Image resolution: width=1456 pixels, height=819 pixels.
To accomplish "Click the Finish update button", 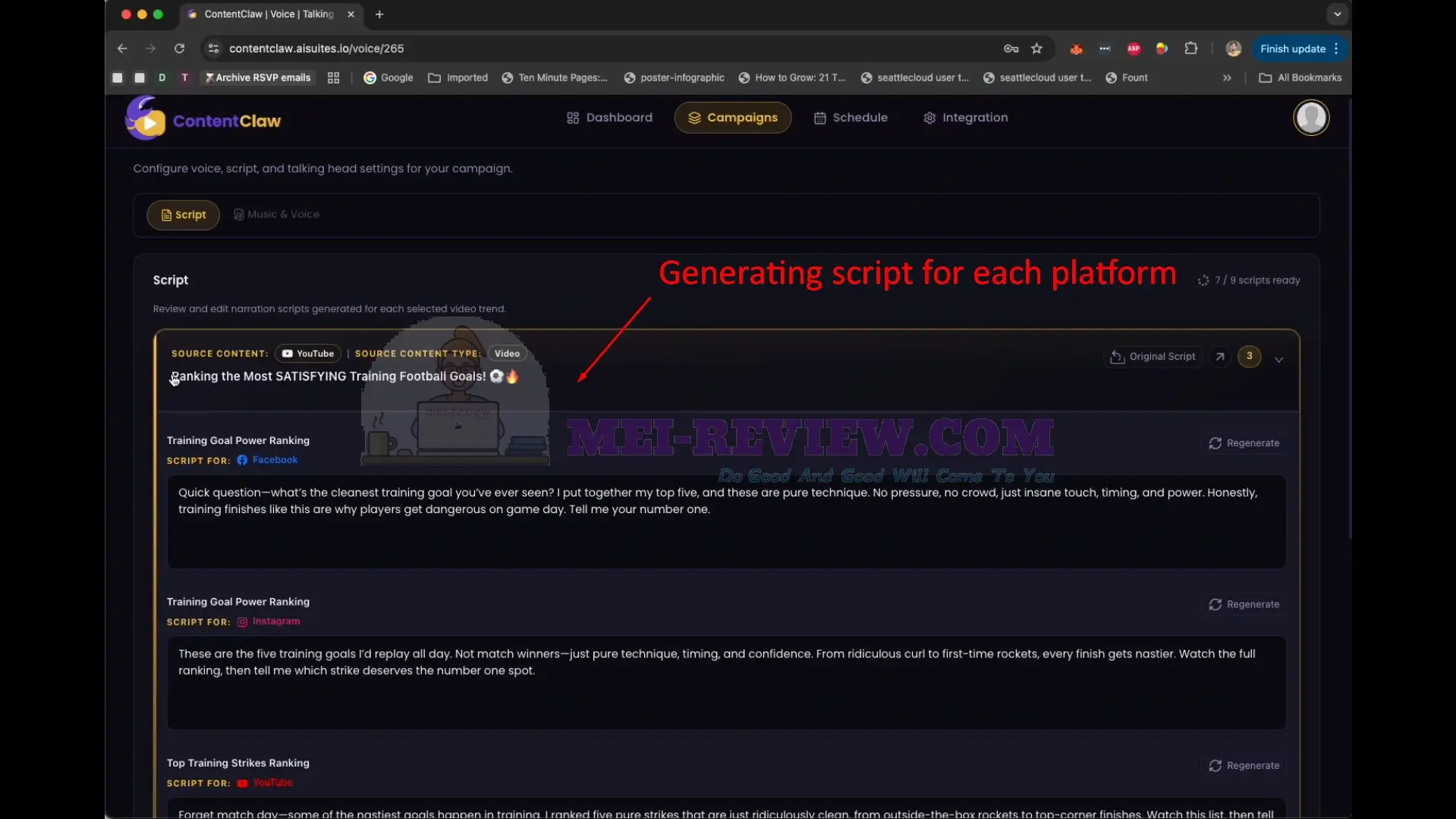I will tap(1300, 49).
